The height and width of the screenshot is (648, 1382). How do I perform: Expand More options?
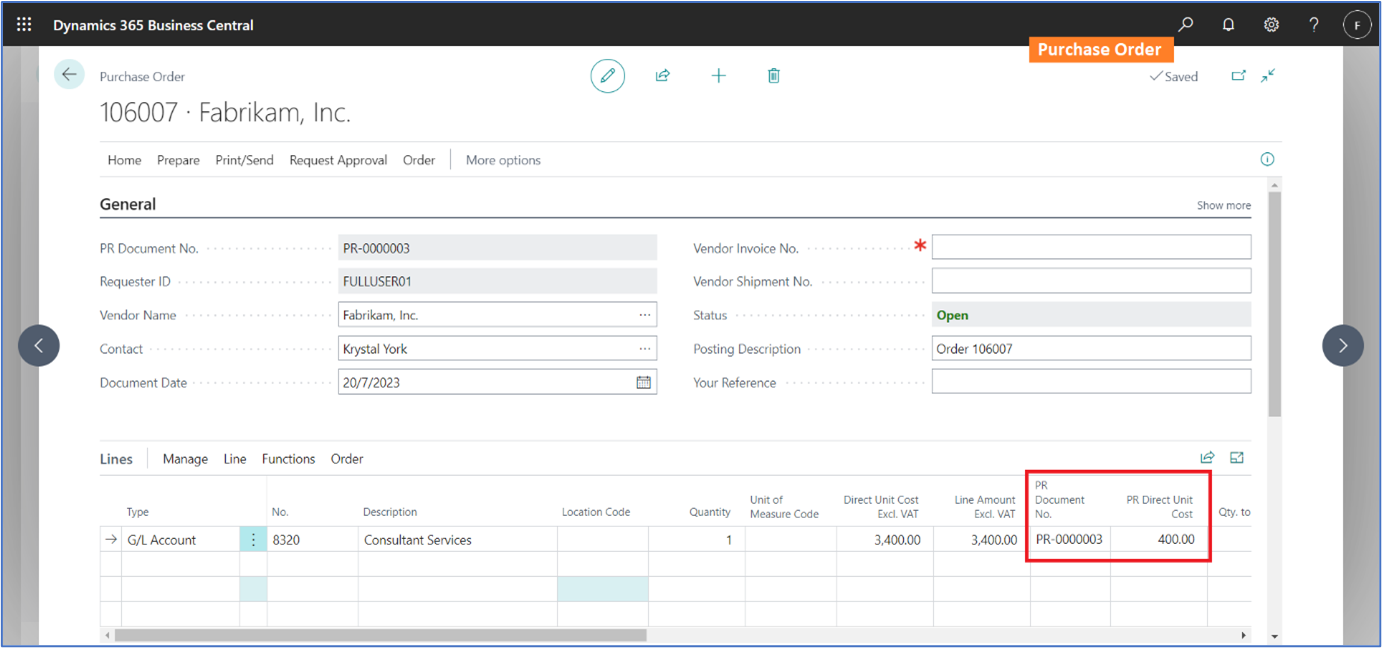point(503,160)
